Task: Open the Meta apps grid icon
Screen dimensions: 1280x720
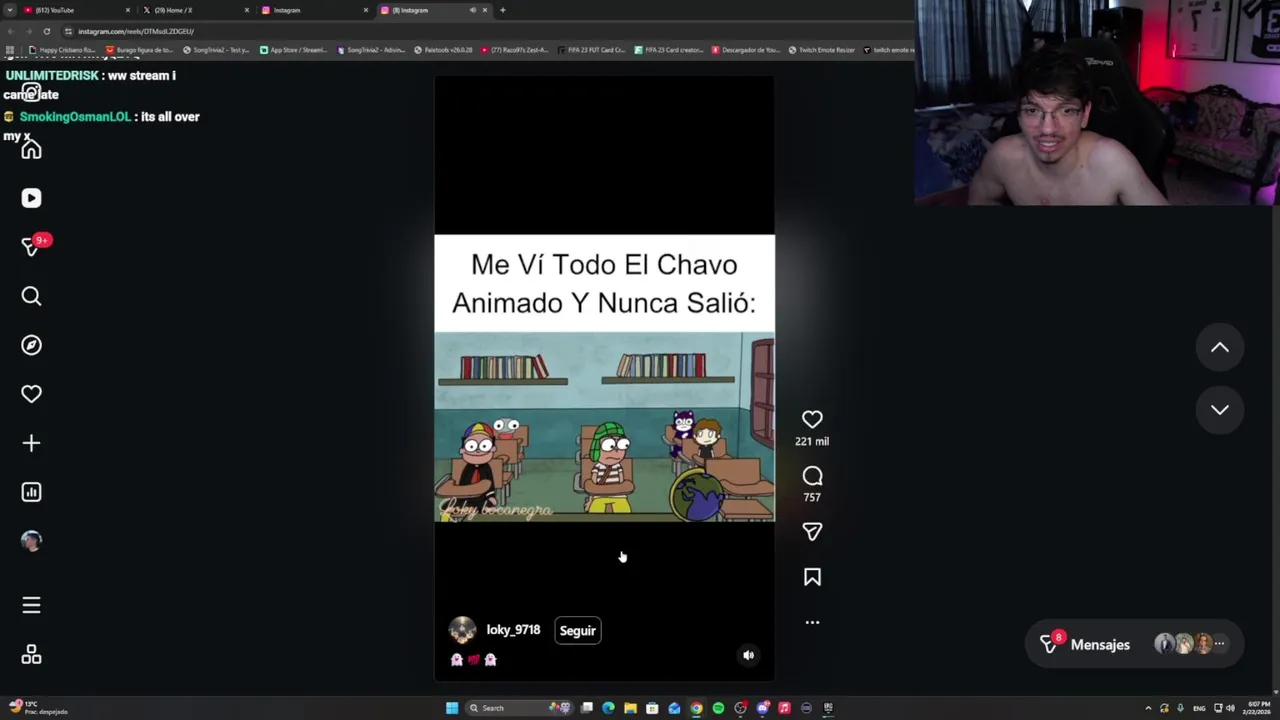Action: pos(31,655)
